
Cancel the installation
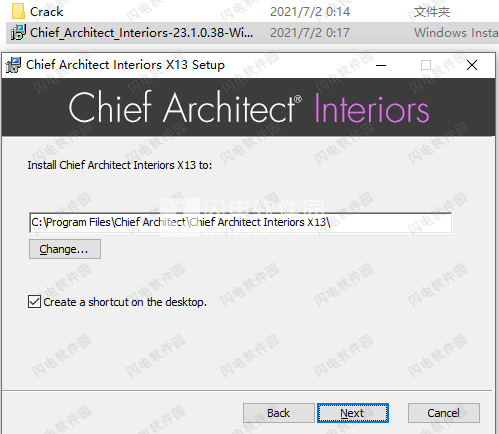[444, 413]
